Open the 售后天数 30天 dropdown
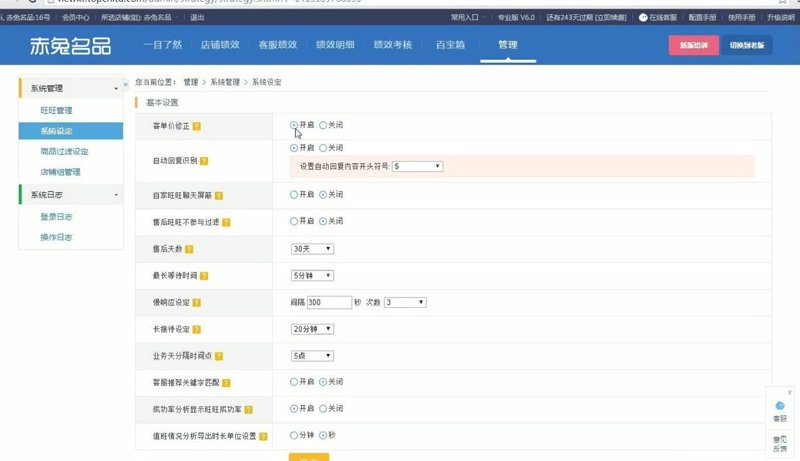 312,249
